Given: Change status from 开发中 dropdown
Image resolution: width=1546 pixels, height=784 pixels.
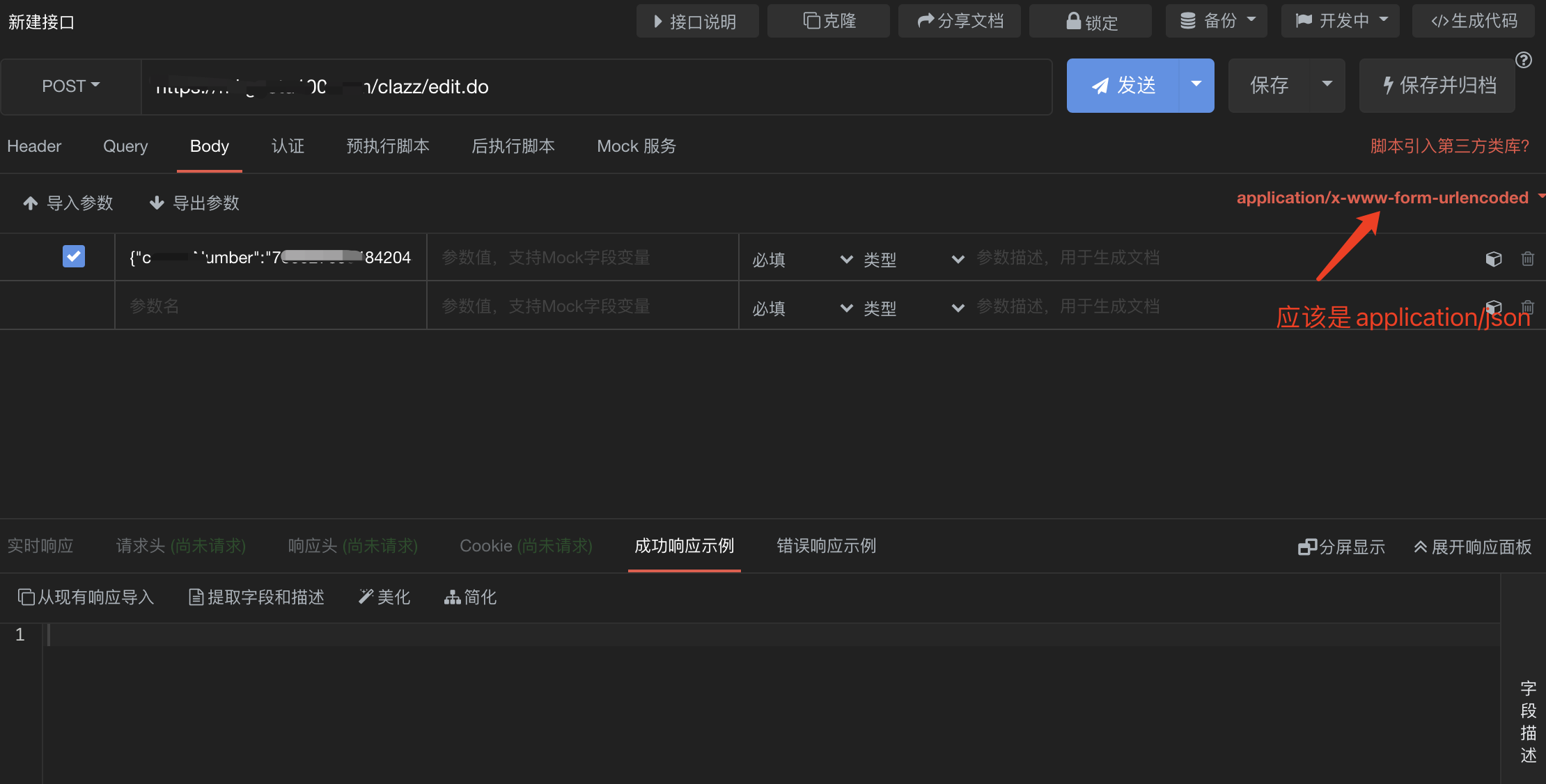Looking at the screenshot, I should 1341,22.
